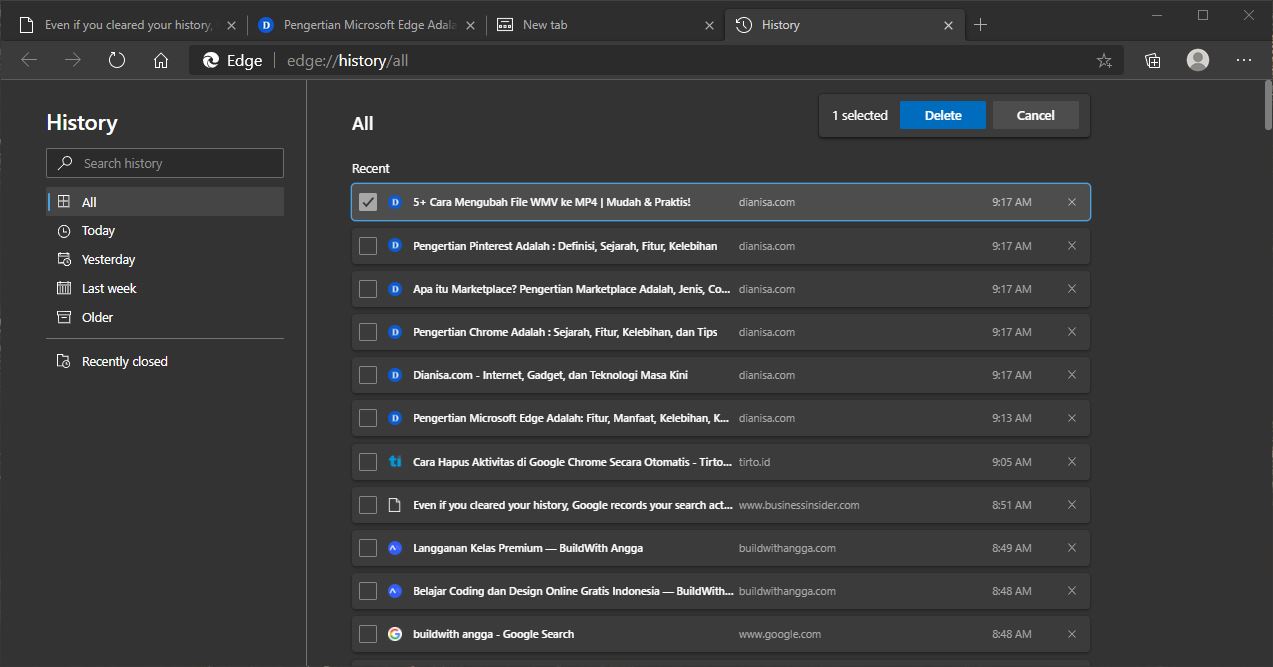Delete the selected history entry
Image resolution: width=1273 pixels, height=667 pixels.
(941, 114)
